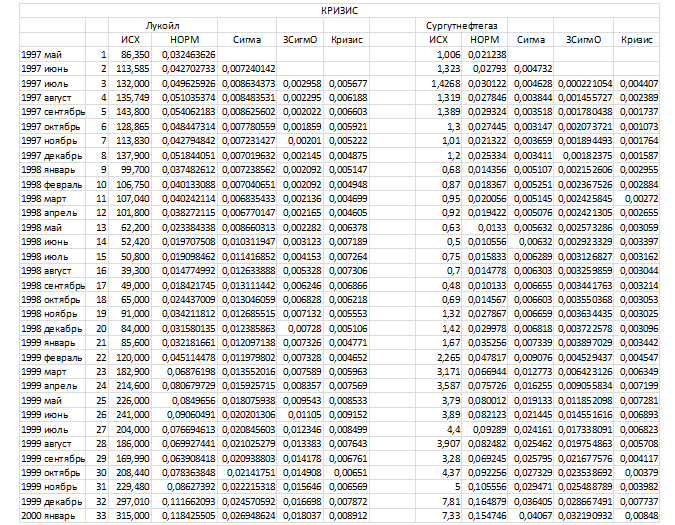This screenshot has height=525, width=675.
Task: Select the cell with value 182,900
Action: click(130, 372)
